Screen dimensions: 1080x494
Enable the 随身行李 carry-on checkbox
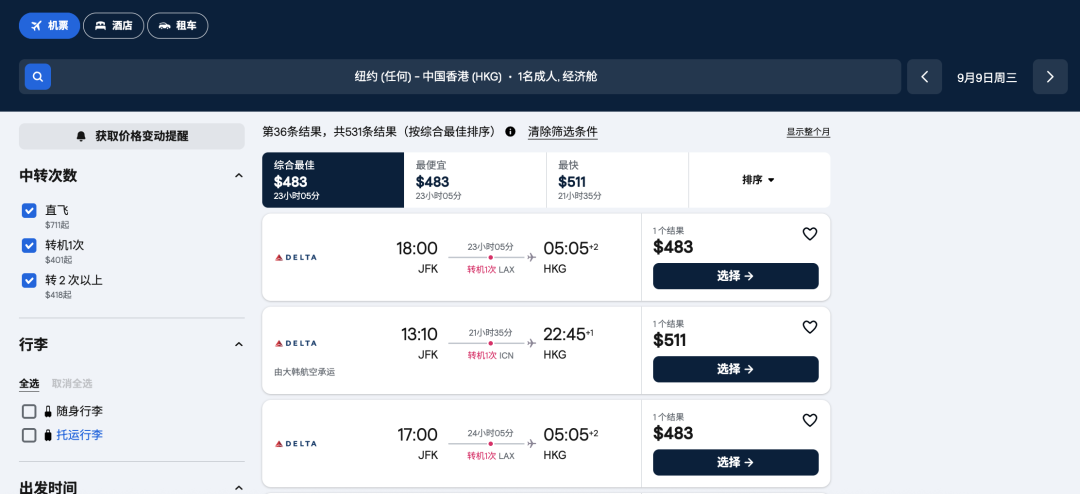click(29, 411)
